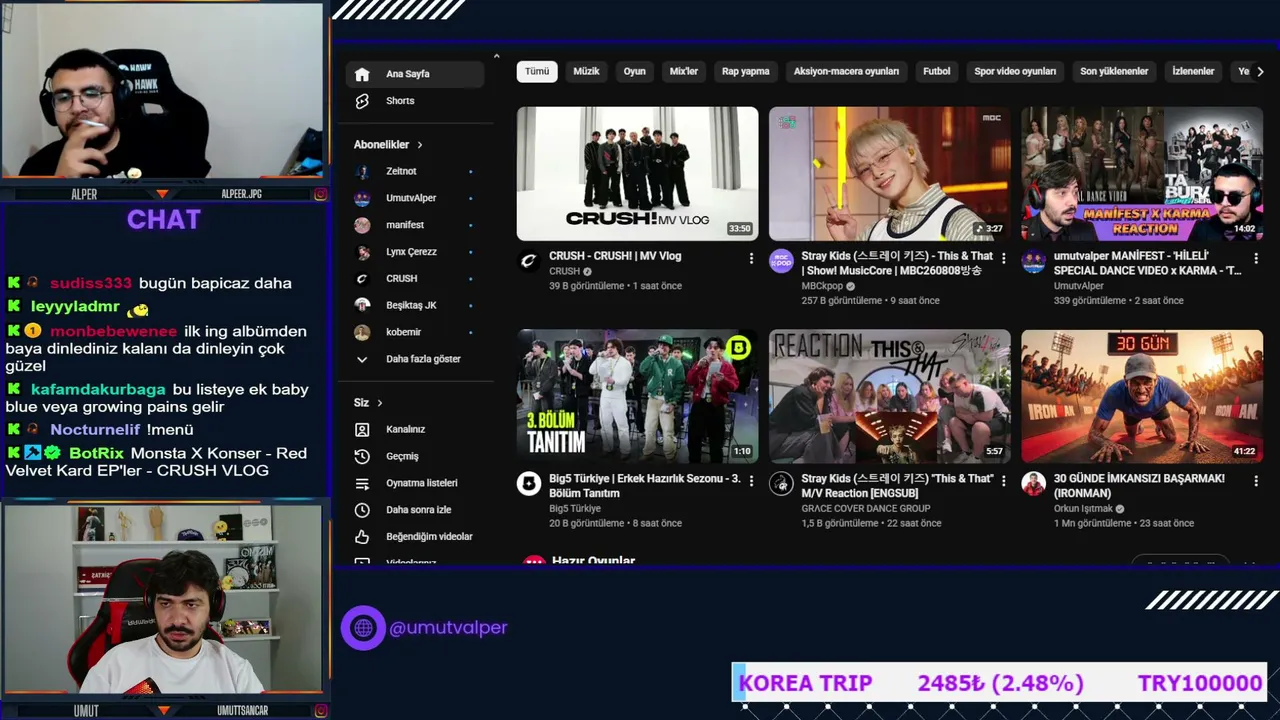Click UmutvAlper avatar beside MANİFEST video title
Image resolution: width=1280 pixels, height=720 pixels.
click(1033, 261)
